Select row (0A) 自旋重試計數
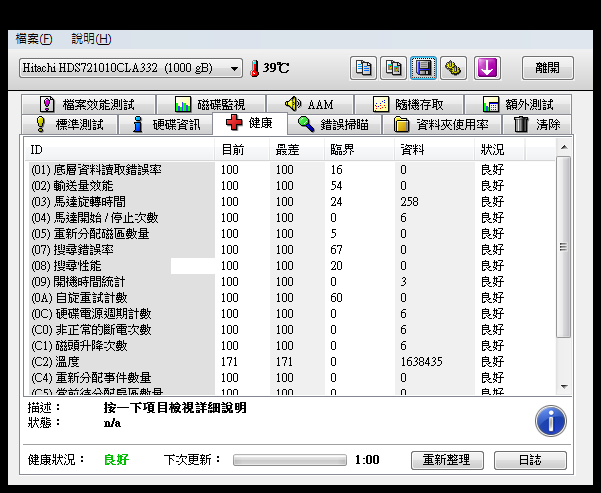Screen dimensions: 601x493 pyautogui.click(x=290, y=298)
